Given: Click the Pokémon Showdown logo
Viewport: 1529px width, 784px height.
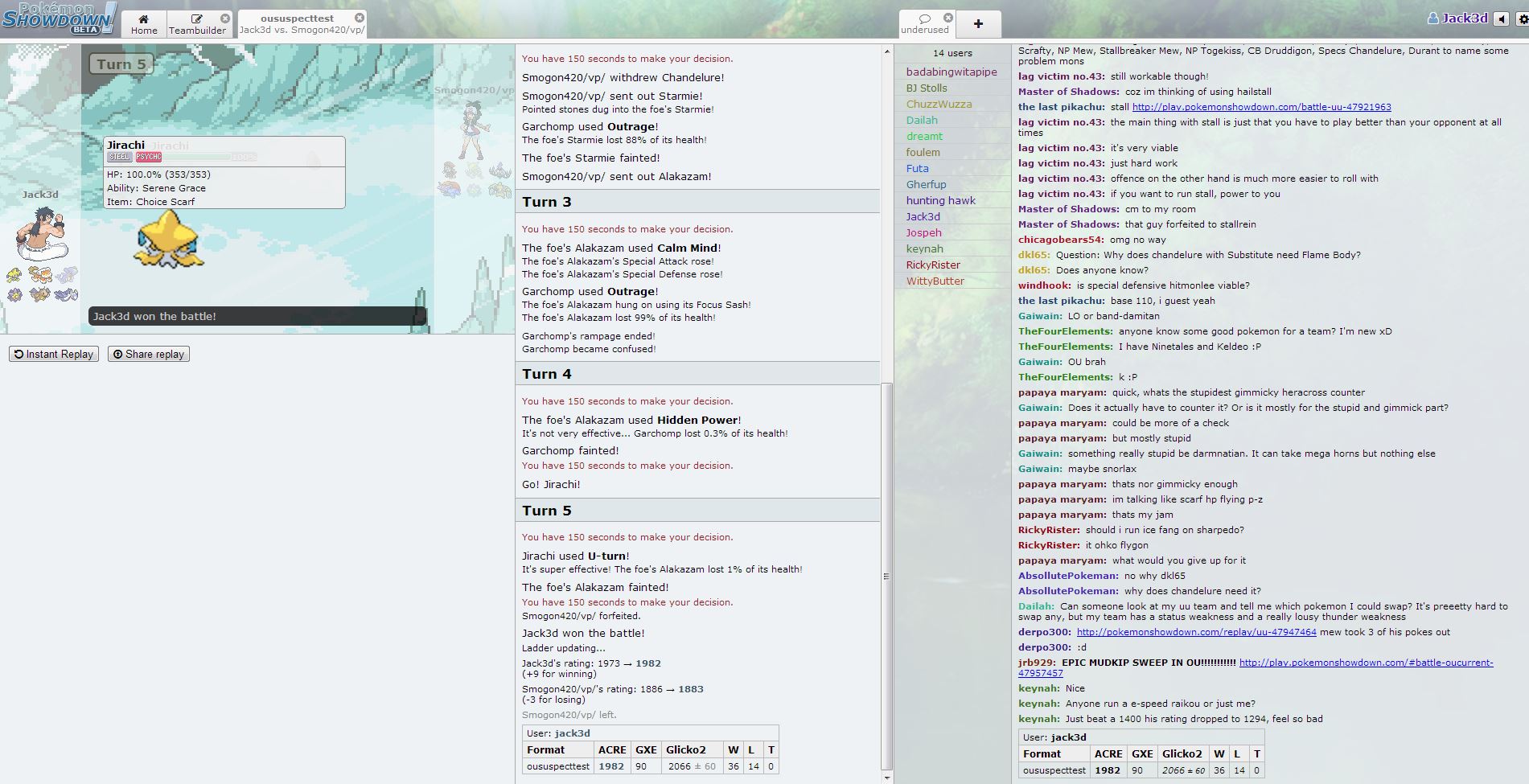Looking at the screenshot, I should [59, 18].
